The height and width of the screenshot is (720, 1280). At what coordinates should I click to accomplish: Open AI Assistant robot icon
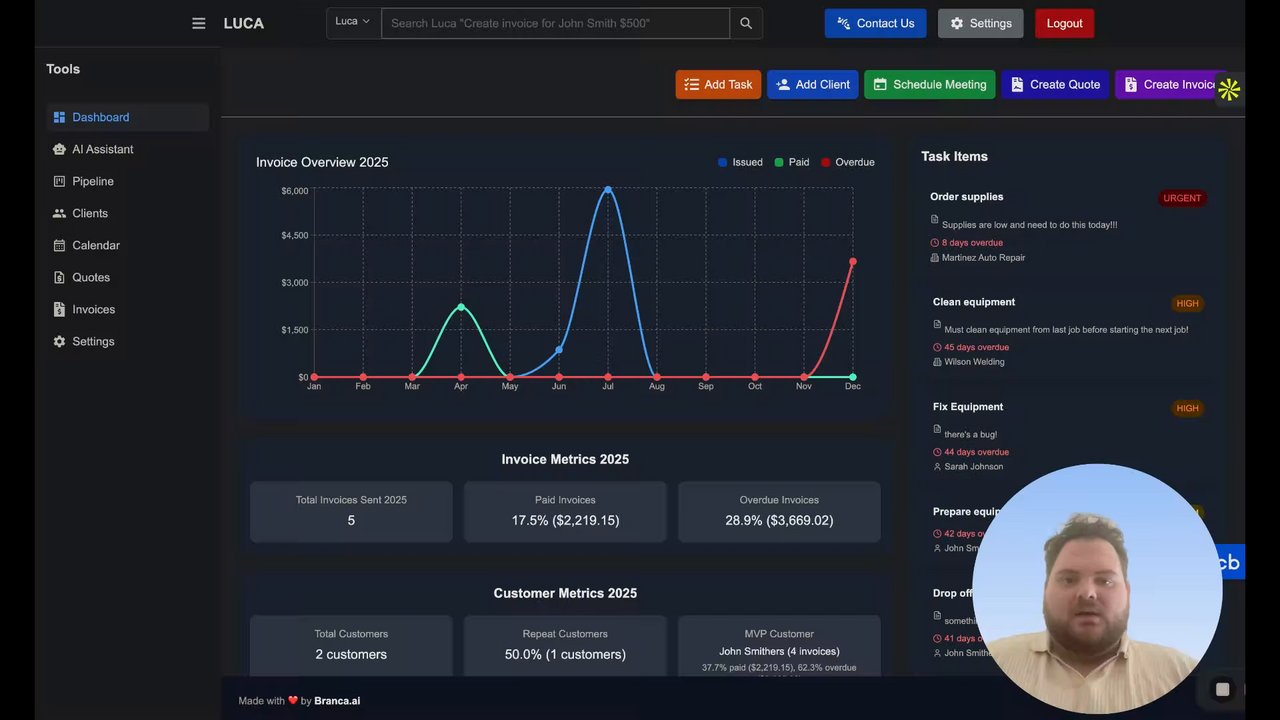[59, 149]
